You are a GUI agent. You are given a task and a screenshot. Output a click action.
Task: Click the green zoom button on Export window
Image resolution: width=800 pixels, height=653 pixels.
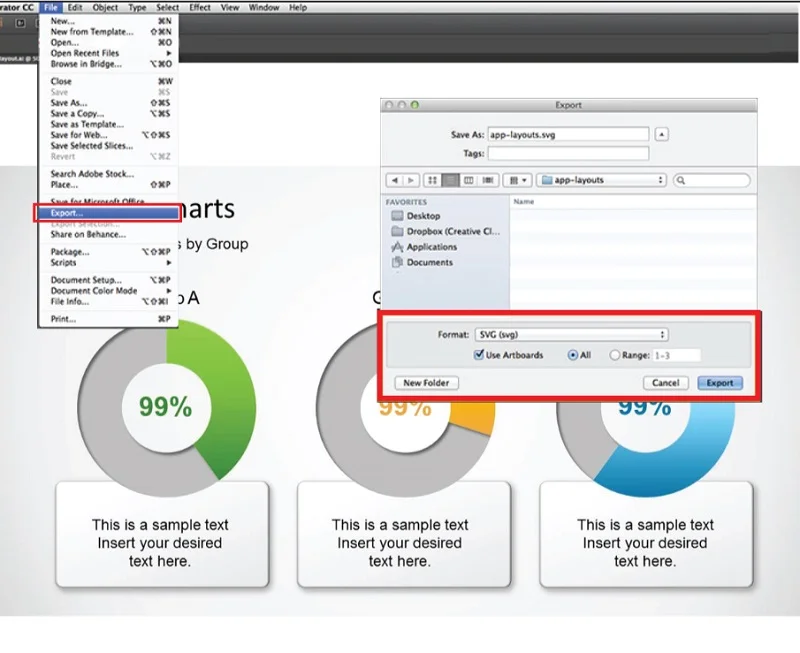pyautogui.click(x=415, y=105)
